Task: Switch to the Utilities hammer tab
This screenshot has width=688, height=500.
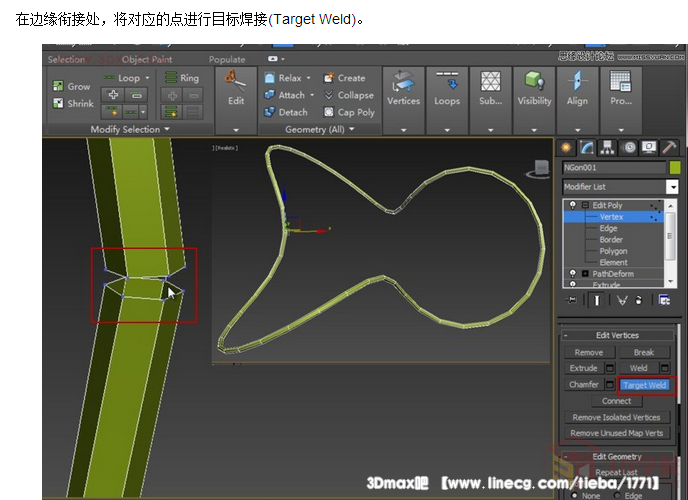Action: tap(669, 147)
